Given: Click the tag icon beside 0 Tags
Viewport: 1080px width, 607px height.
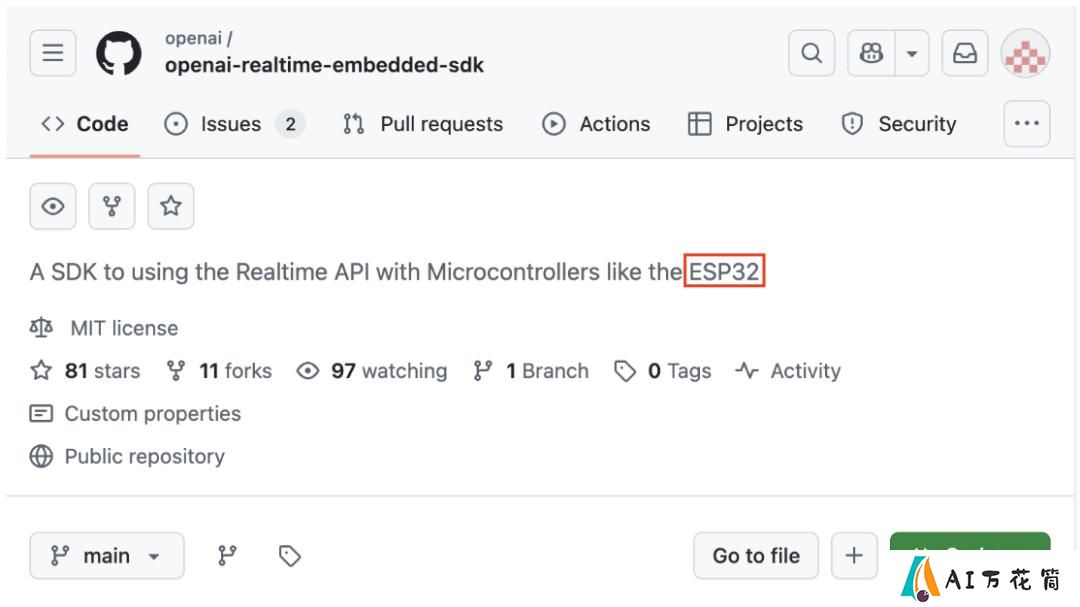Looking at the screenshot, I should pos(625,371).
